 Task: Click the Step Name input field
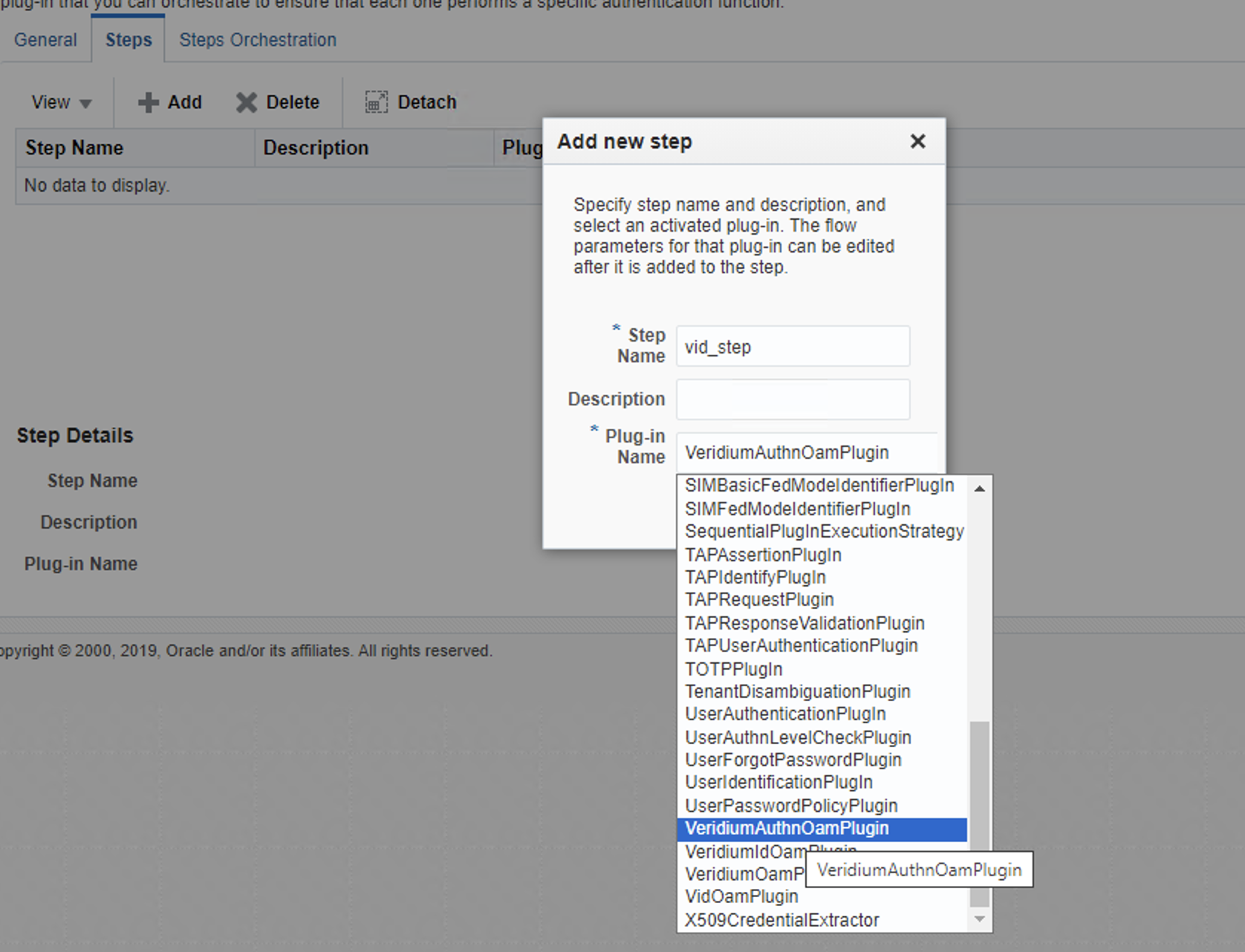[792, 347]
